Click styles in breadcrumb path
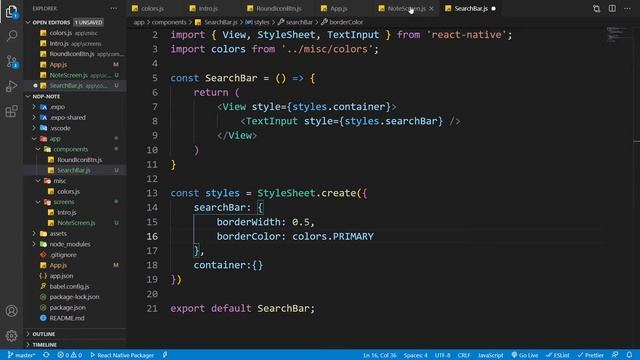Viewport: 640px width, 360px height. coord(261,22)
